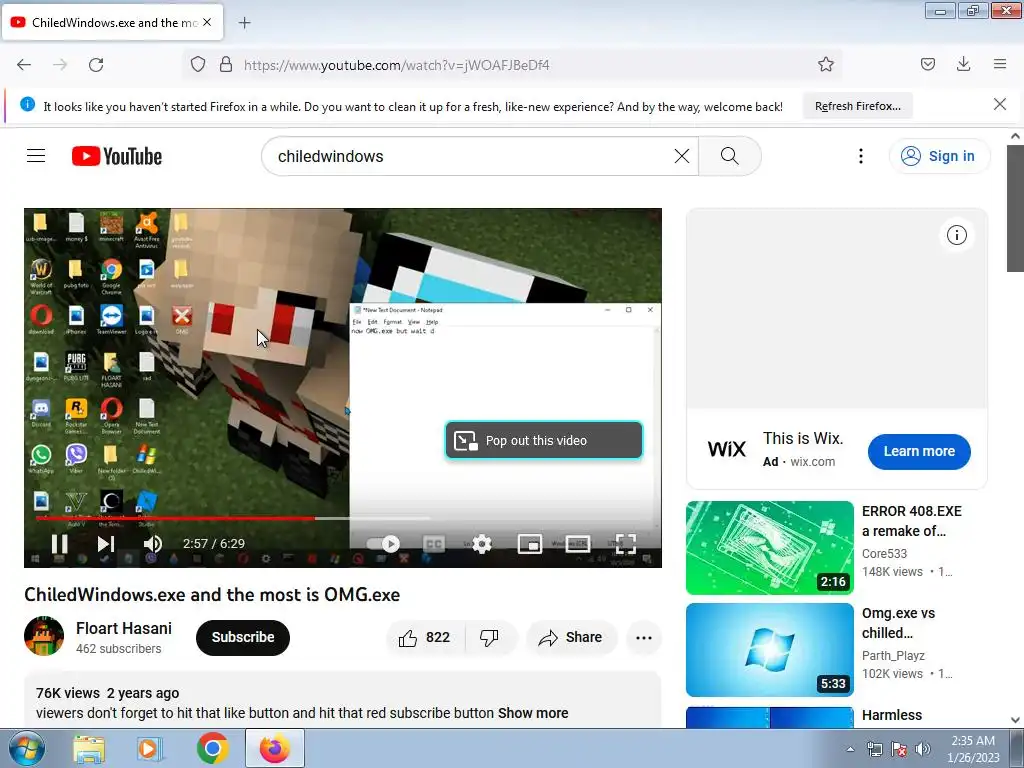
Task: Open taskbar clock and date
Action: tap(973, 749)
